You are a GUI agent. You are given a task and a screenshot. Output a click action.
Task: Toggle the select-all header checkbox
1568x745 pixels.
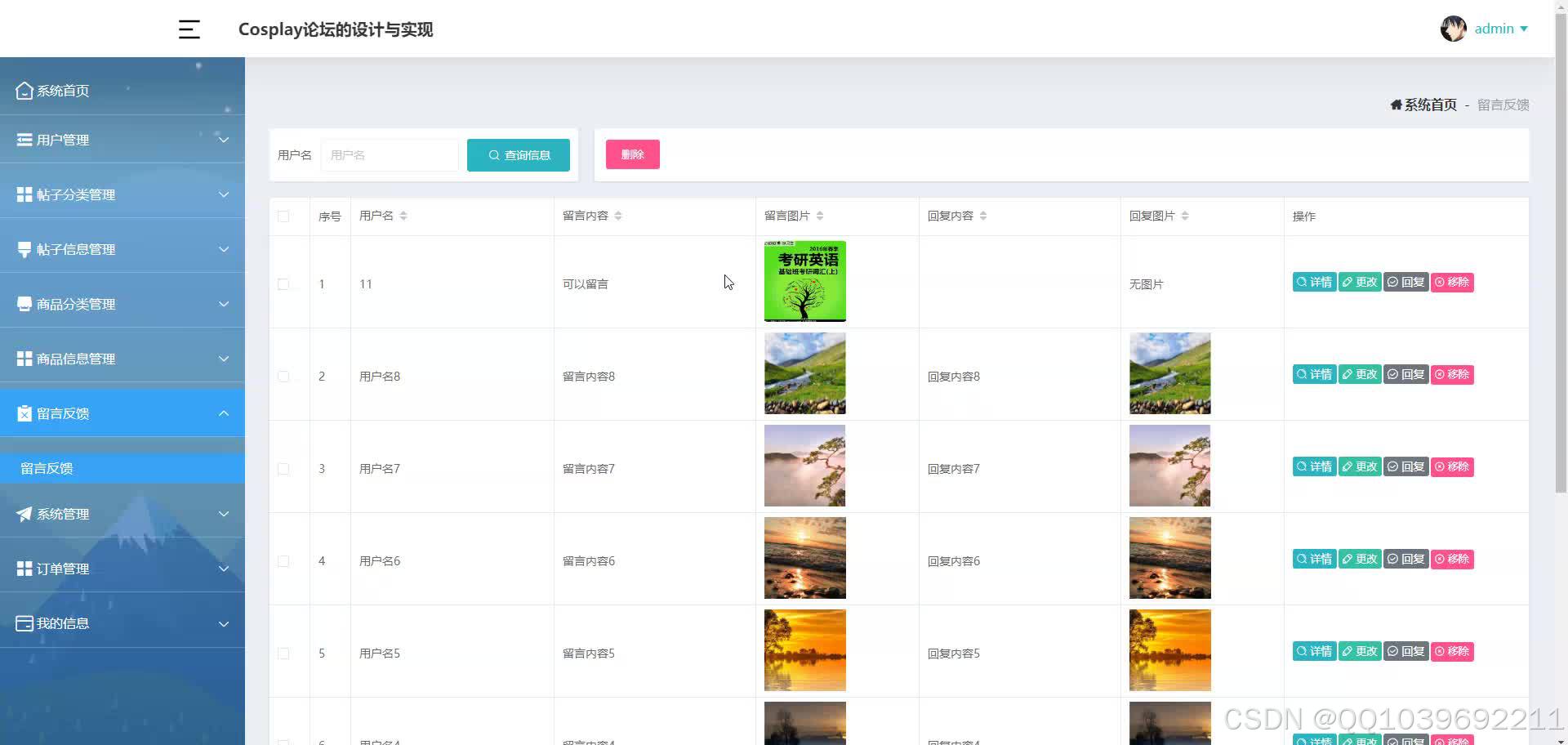pyautogui.click(x=283, y=216)
